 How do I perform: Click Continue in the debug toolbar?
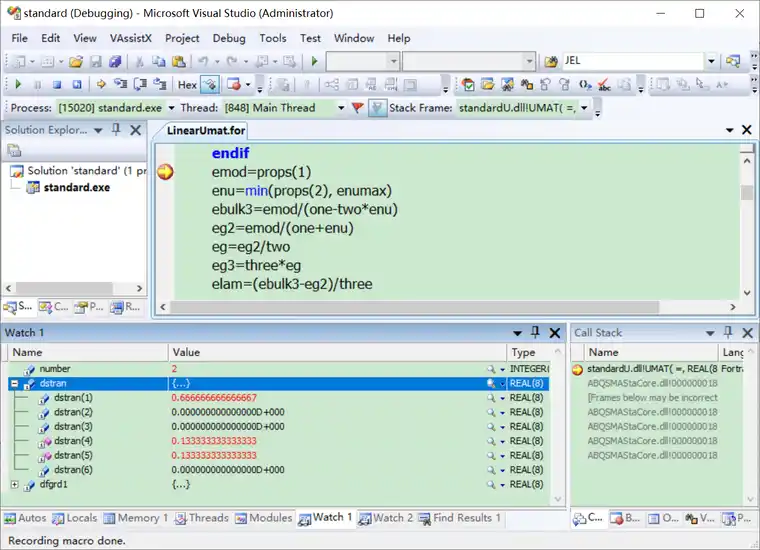[18, 84]
